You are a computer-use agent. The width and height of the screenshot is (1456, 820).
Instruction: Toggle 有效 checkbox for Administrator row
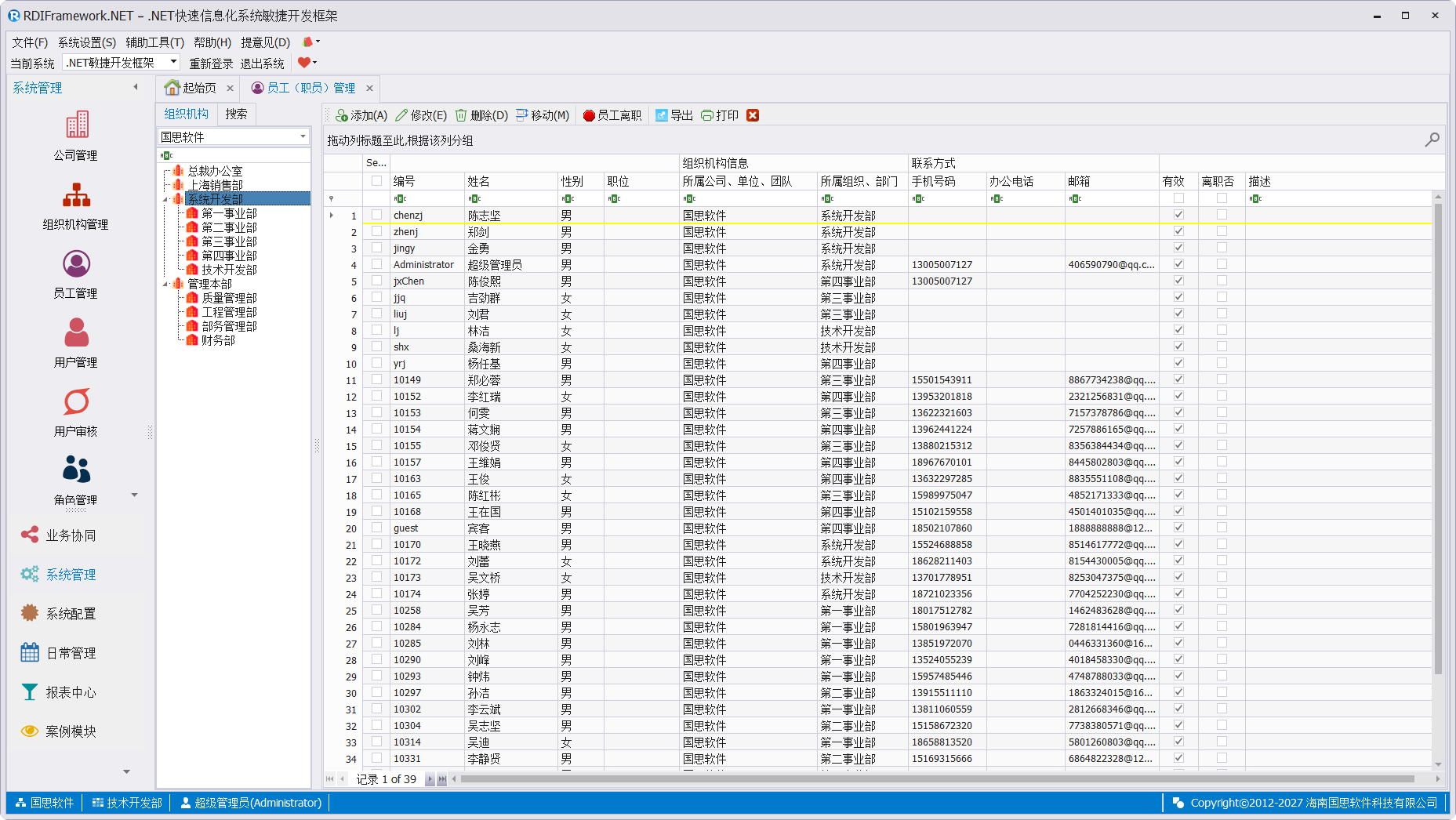(1178, 264)
